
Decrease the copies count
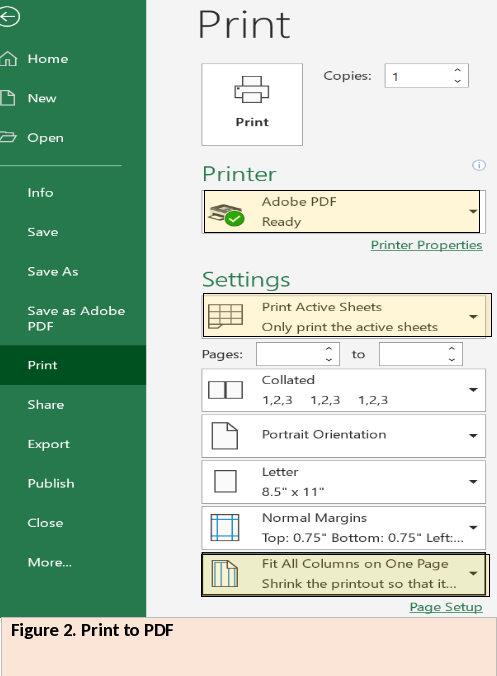point(458,81)
